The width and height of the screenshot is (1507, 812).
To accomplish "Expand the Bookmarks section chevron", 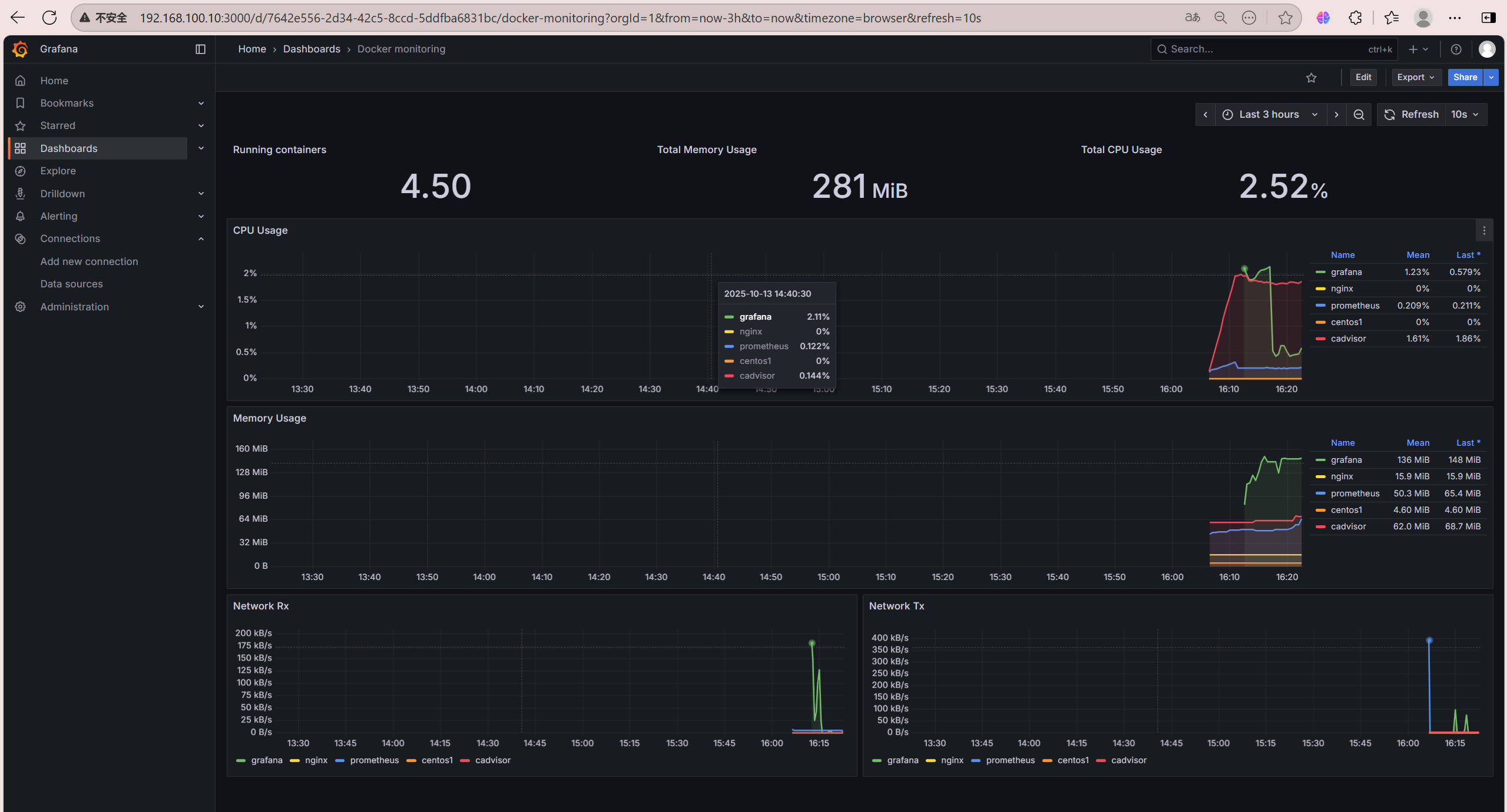I will click(201, 103).
